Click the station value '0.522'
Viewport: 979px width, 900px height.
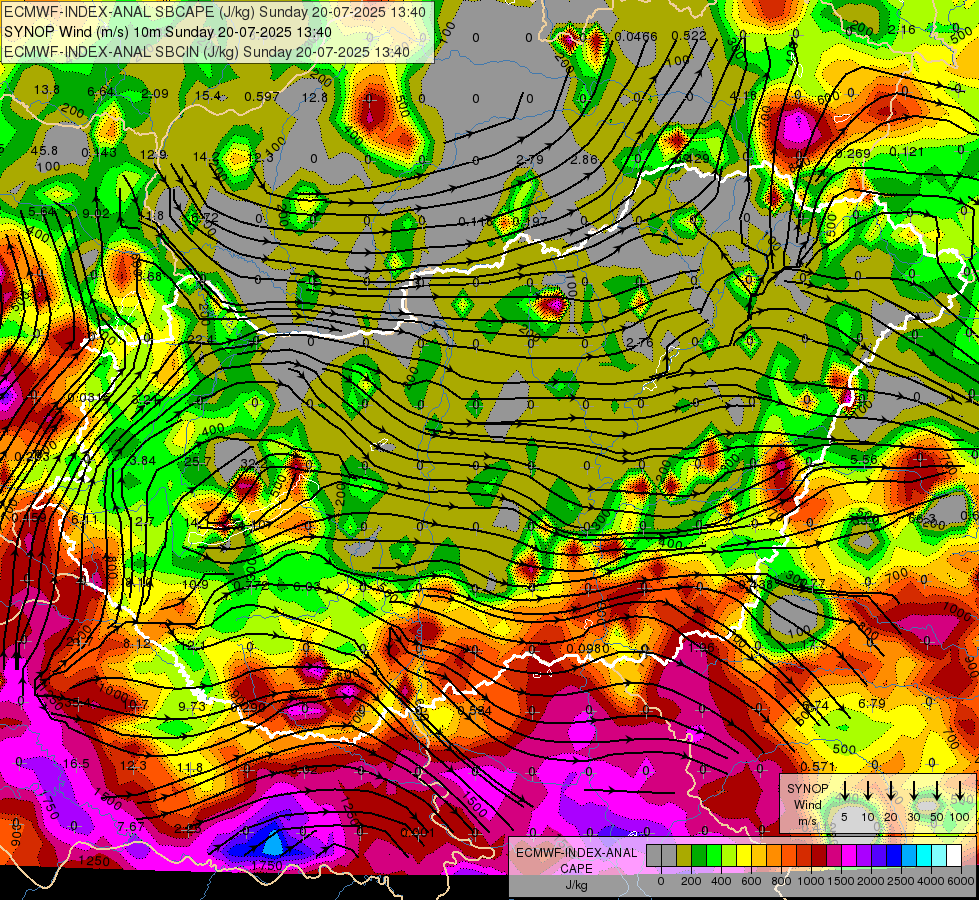pyautogui.click(x=689, y=36)
